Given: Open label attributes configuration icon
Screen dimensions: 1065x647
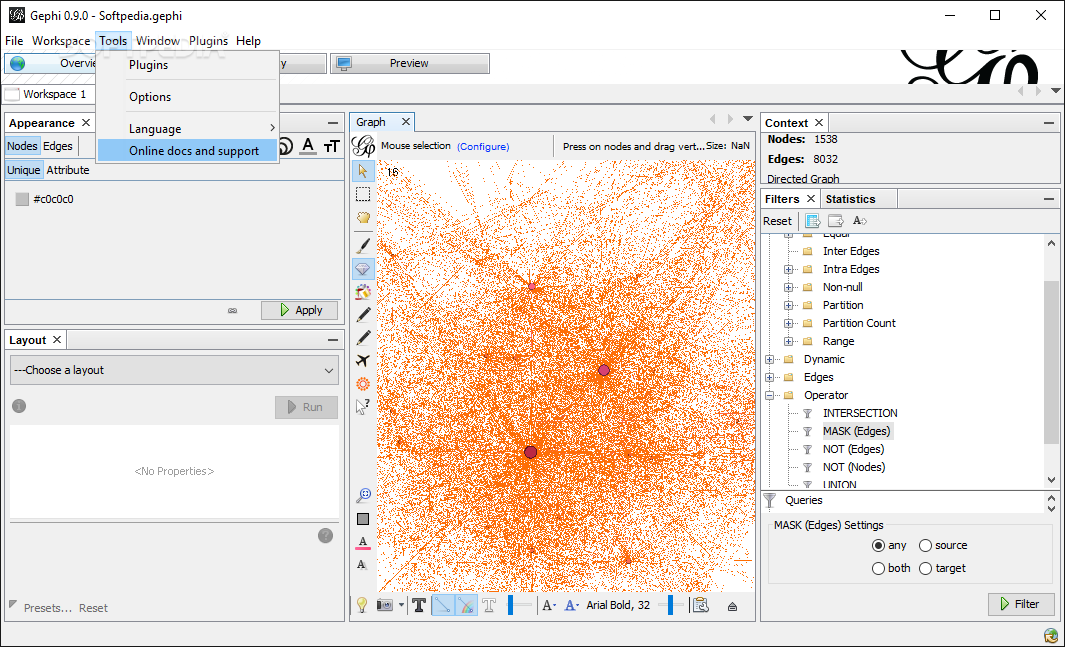Looking at the screenshot, I should tap(701, 606).
